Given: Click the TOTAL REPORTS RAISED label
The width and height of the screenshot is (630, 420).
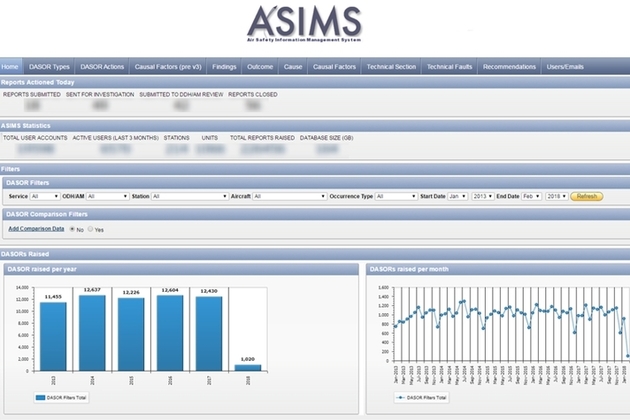Looking at the screenshot, I should (262, 138).
